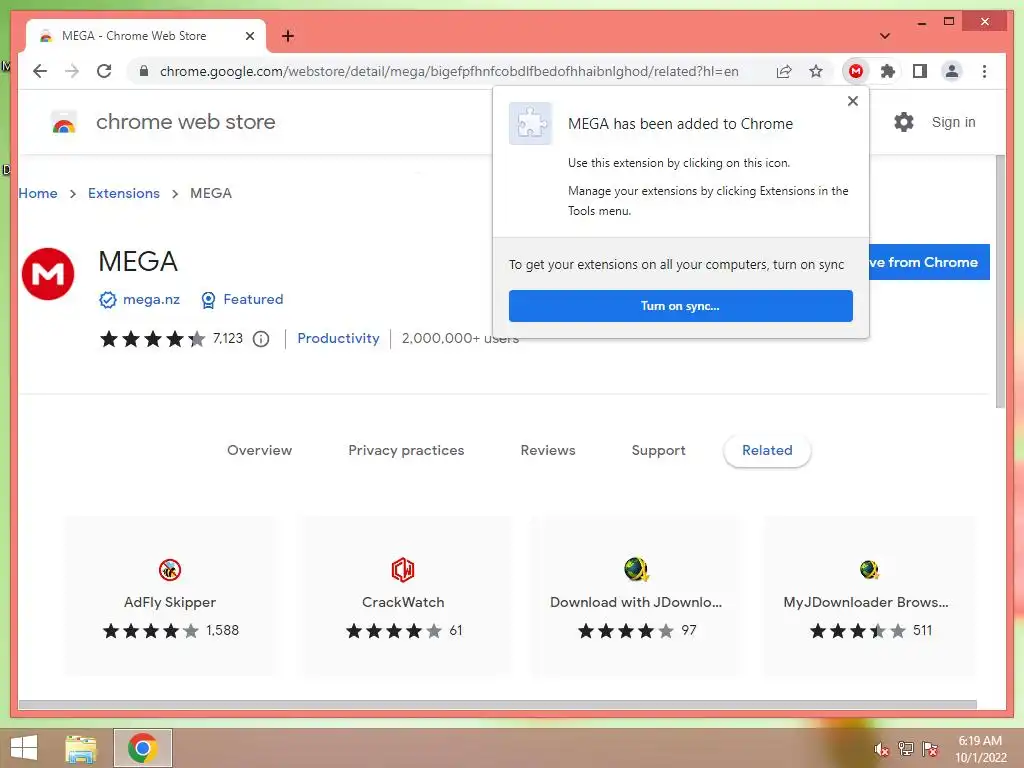Open Chrome's three-dot menu
The width and height of the screenshot is (1024, 768).
984,71
